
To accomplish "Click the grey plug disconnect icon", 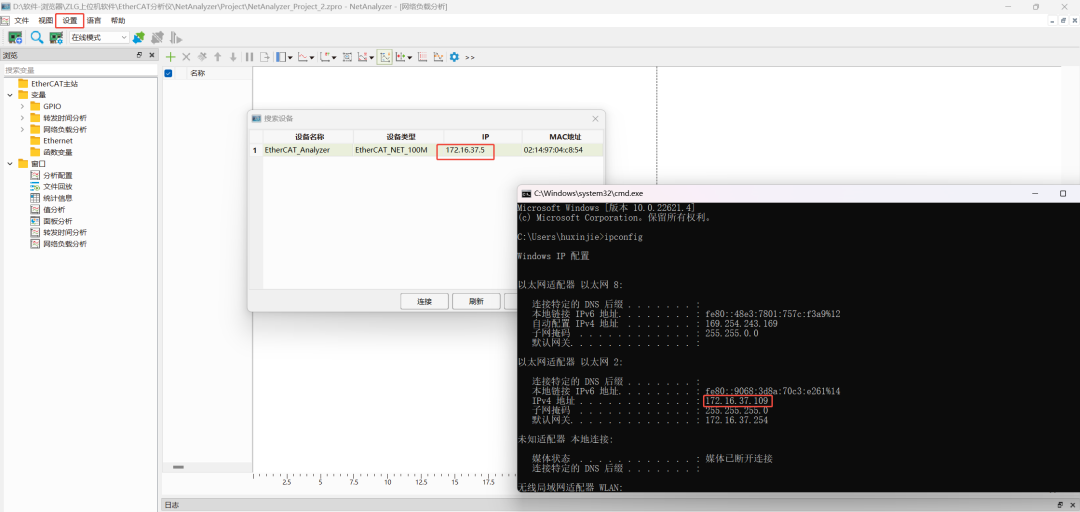I will pos(157,37).
